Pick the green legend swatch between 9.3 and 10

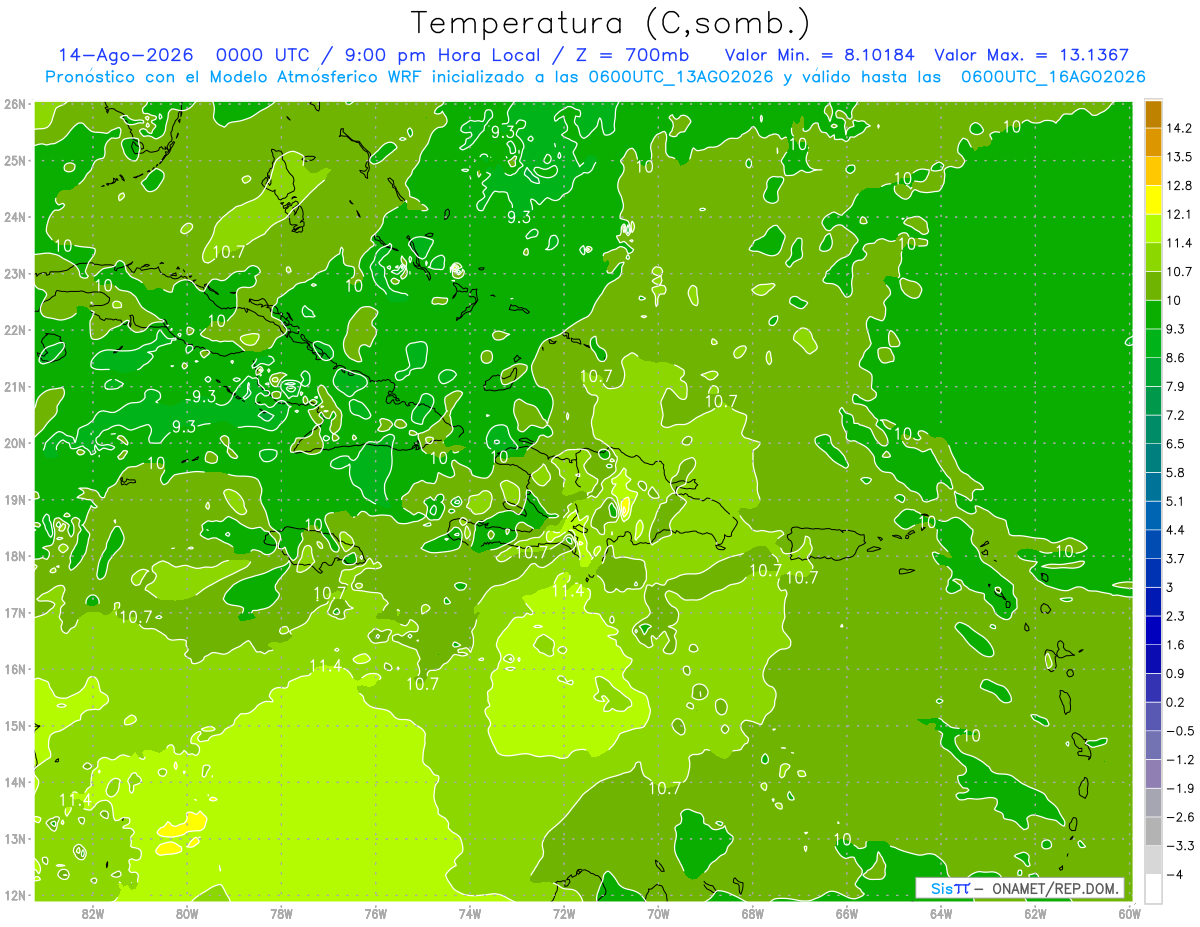[x=1153, y=314]
